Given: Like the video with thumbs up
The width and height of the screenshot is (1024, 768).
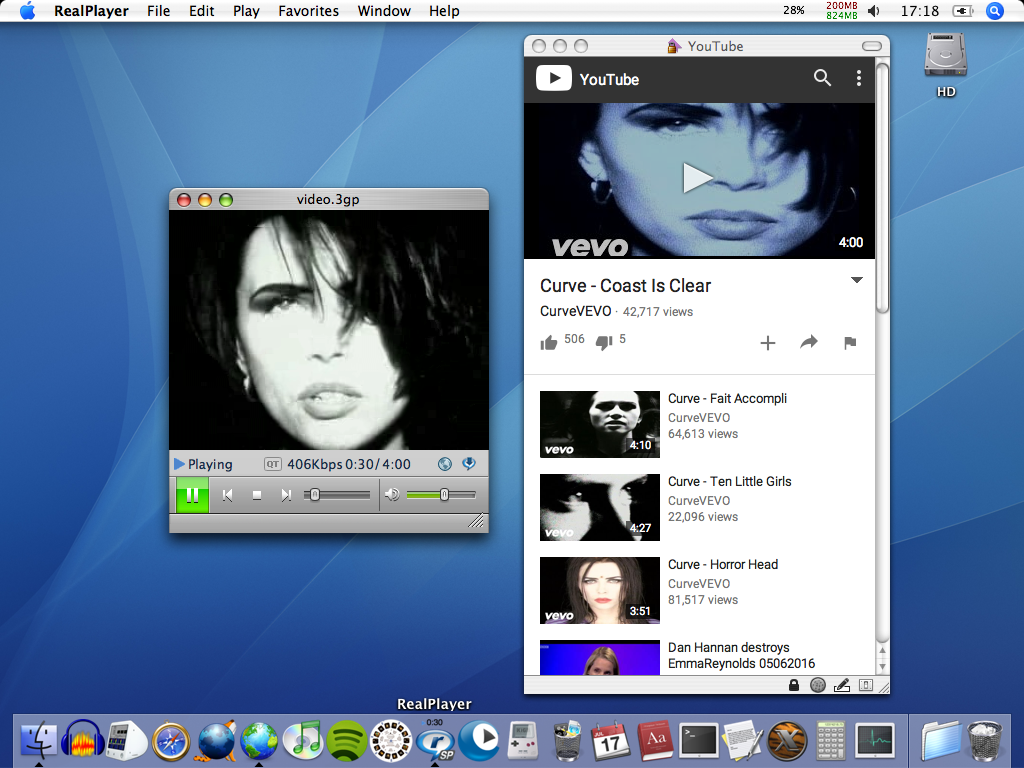Looking at the screenshot, I should (x=549, y=342).
